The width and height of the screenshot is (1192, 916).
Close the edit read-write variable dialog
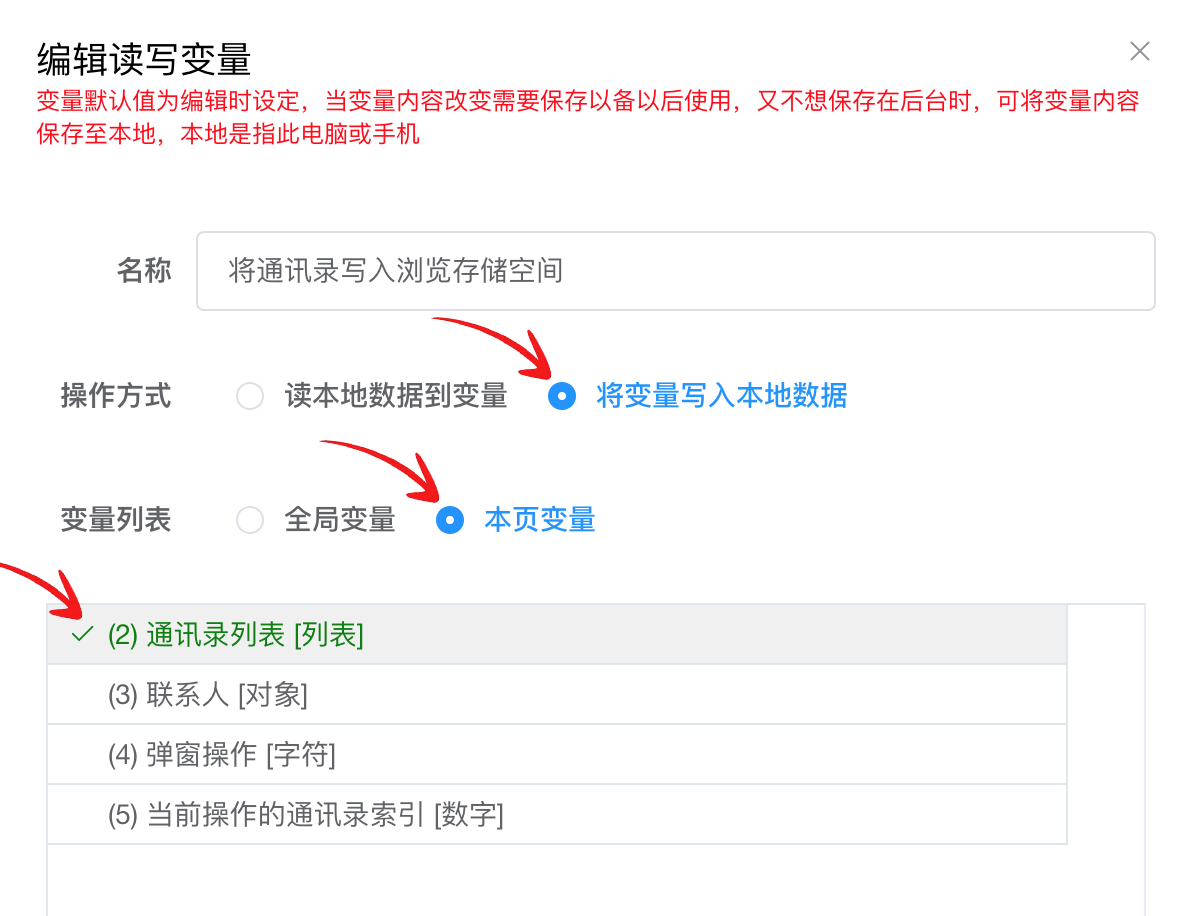tap(1140, 51)
